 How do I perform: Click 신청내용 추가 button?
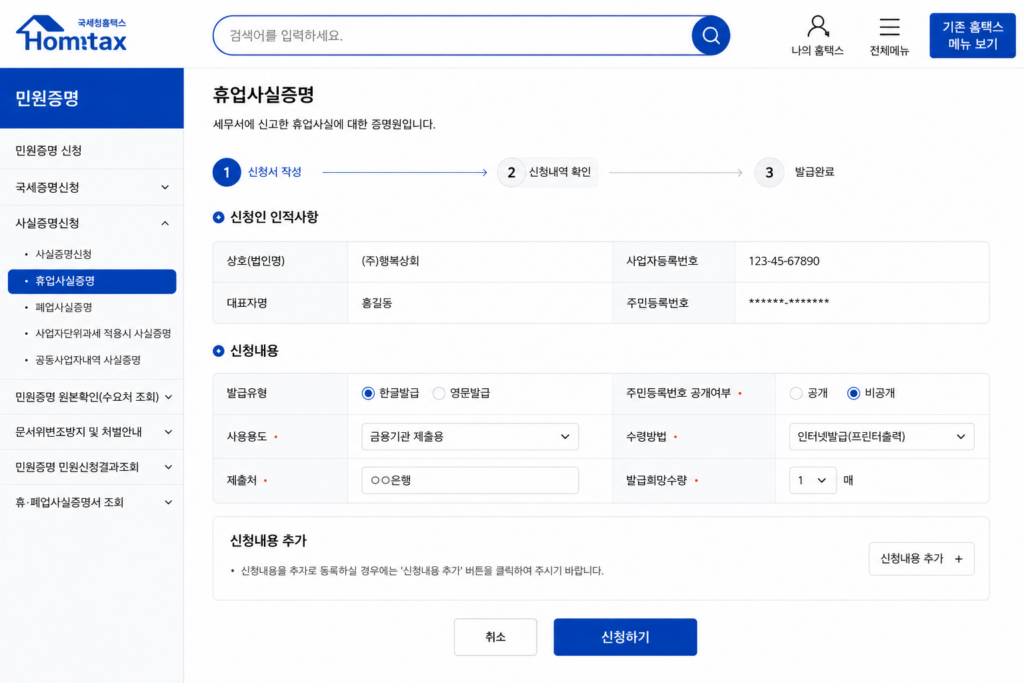921,559
